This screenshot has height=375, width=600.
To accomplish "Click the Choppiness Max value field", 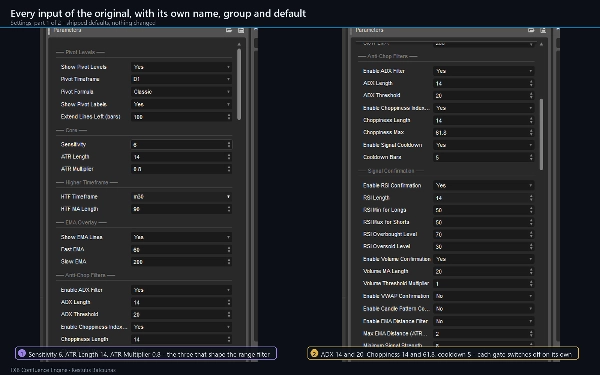I will (484, 133).
